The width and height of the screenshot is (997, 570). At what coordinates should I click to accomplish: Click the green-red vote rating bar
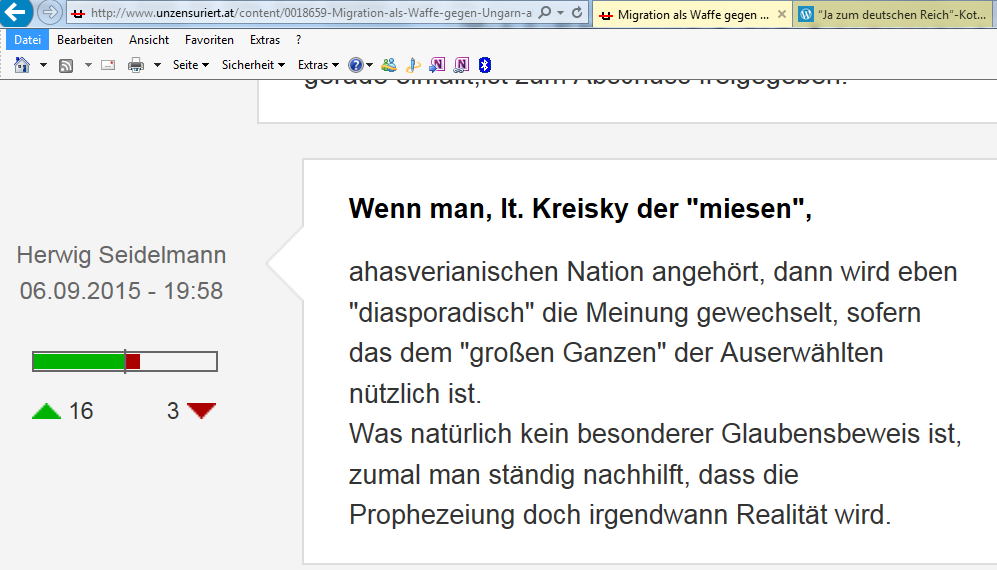pos(125,362)
